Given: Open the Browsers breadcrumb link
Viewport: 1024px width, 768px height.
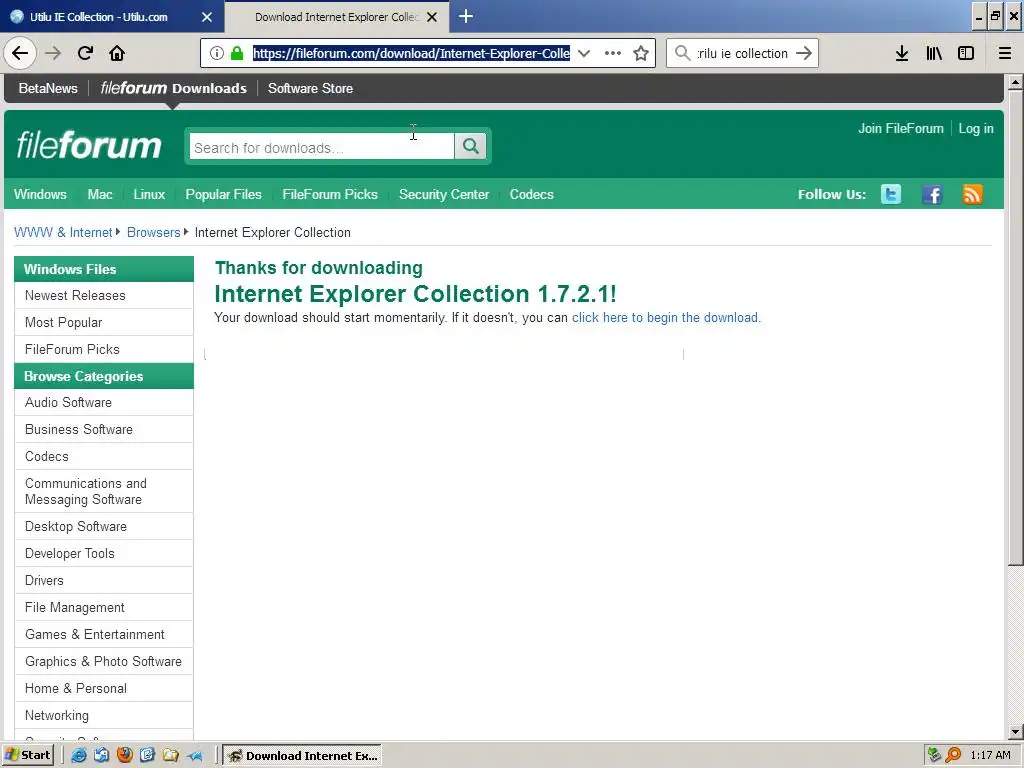Looking at the screenshot, I should pyautogui.click(x=153, y=232).
